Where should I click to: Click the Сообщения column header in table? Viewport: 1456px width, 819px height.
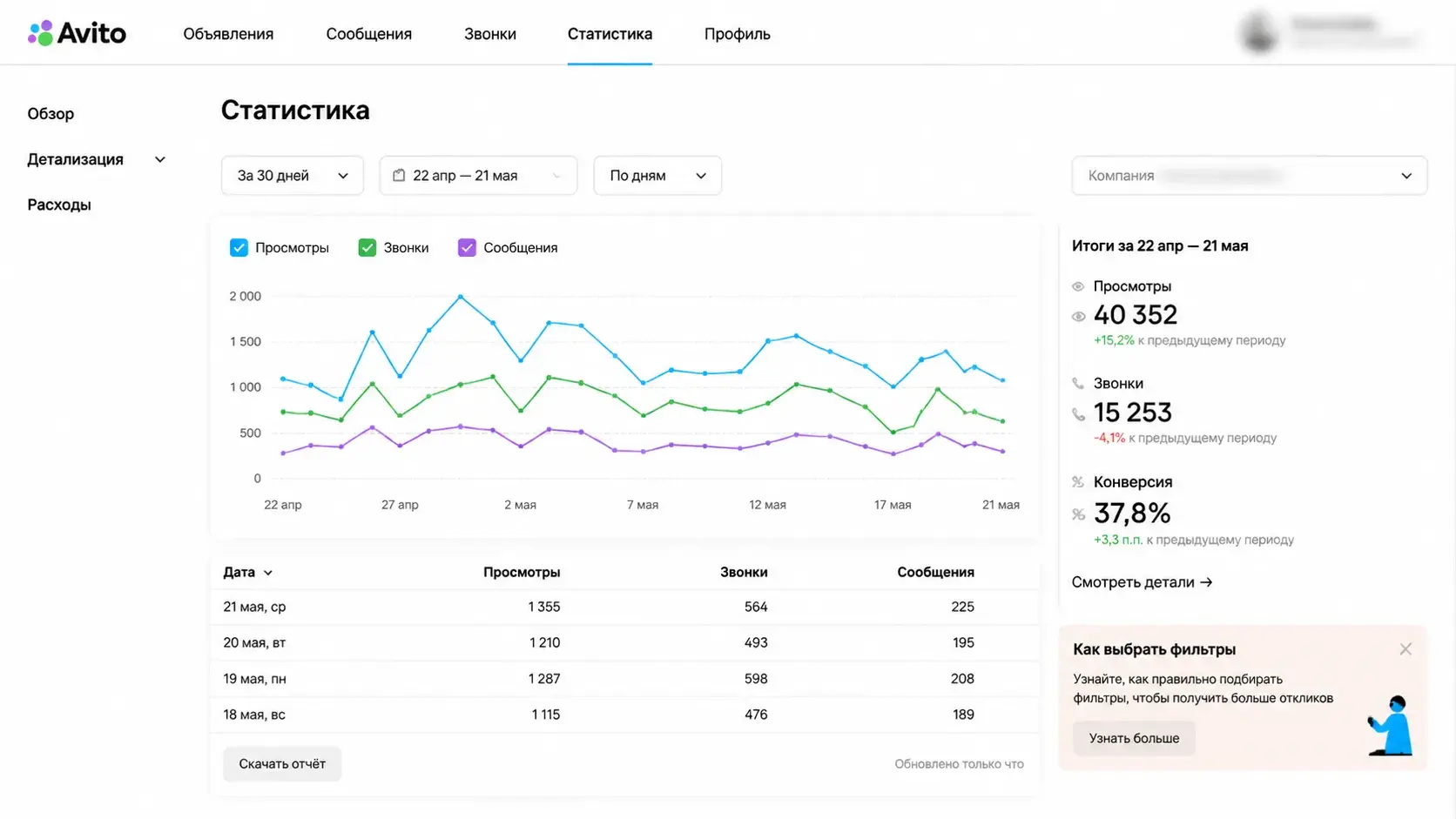935,572
